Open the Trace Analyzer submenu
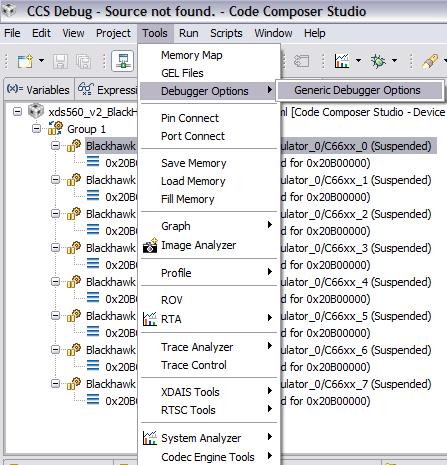This screenshot has width=447, height=465. [x=208, y=347]
